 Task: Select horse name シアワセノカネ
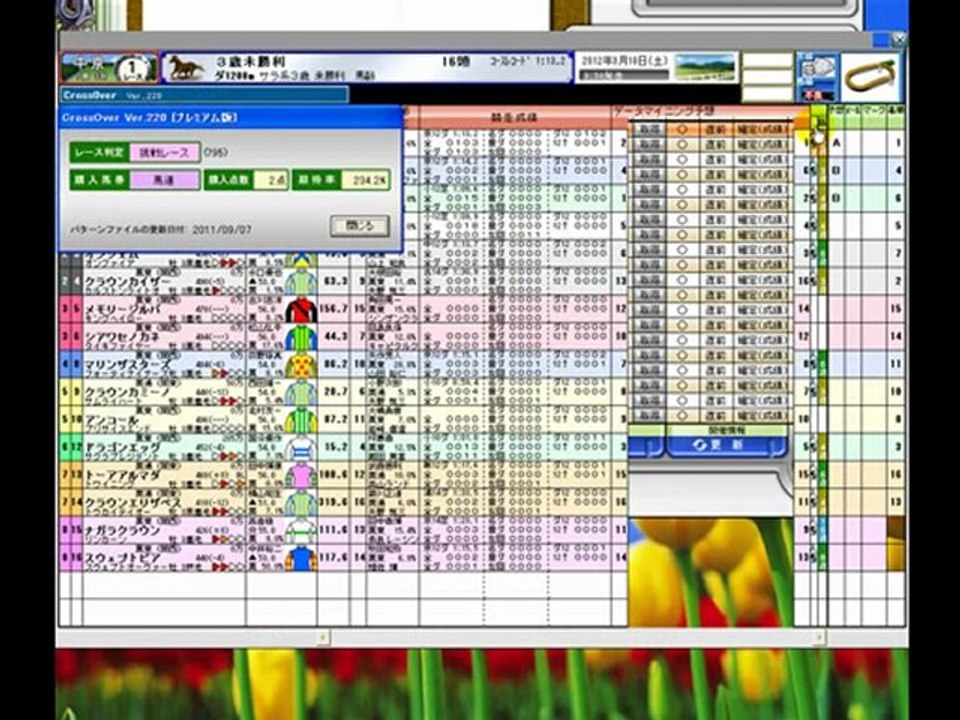click(x=123, y=337)
